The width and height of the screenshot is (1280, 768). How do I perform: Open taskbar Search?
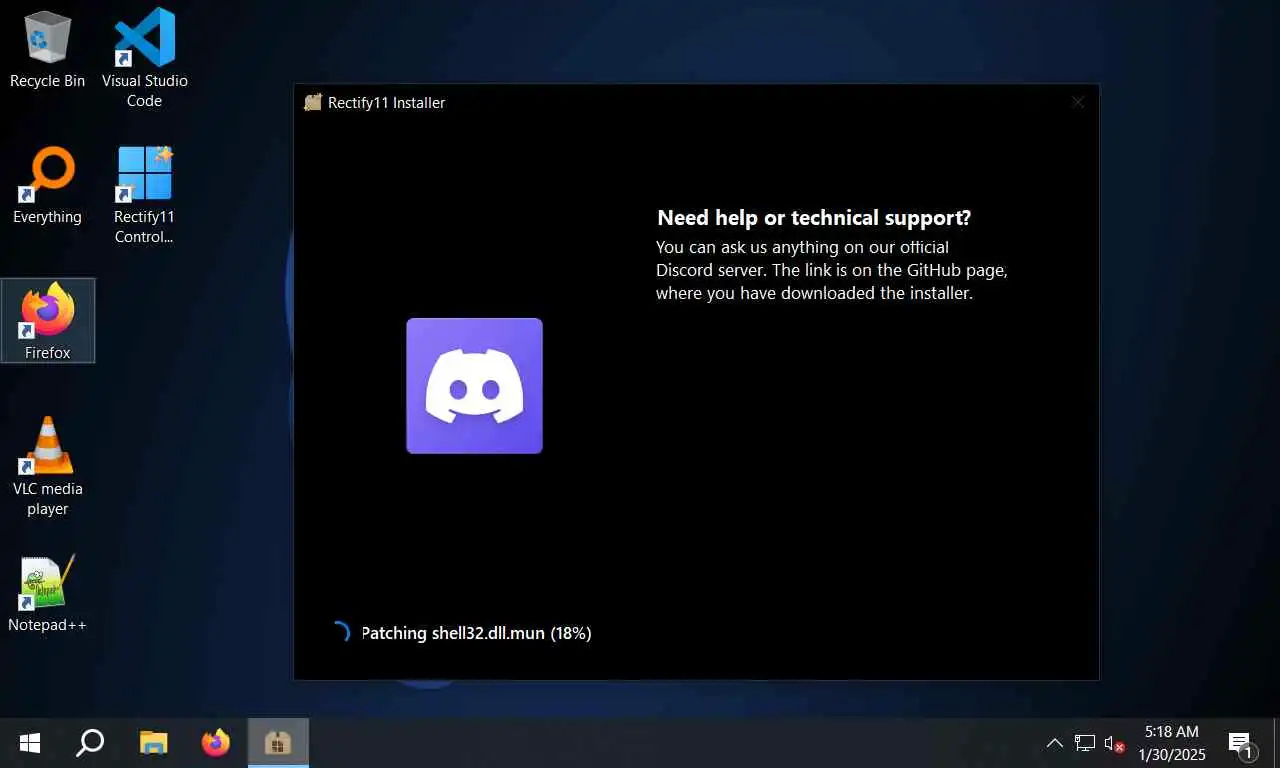[x=90, y=743]
